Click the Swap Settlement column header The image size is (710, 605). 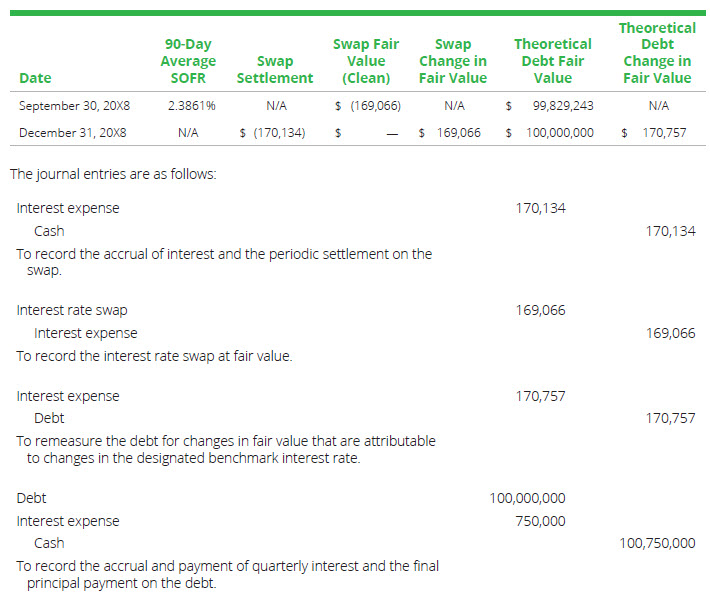pyautogui.click(x=275, y=69)
